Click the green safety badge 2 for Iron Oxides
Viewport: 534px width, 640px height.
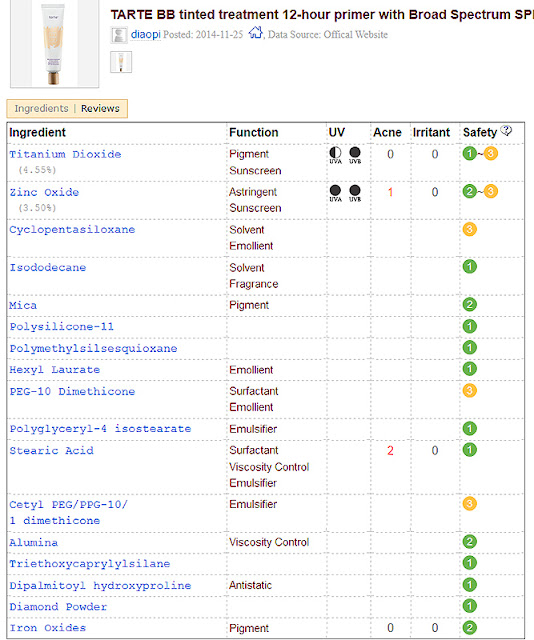point(469,628)
